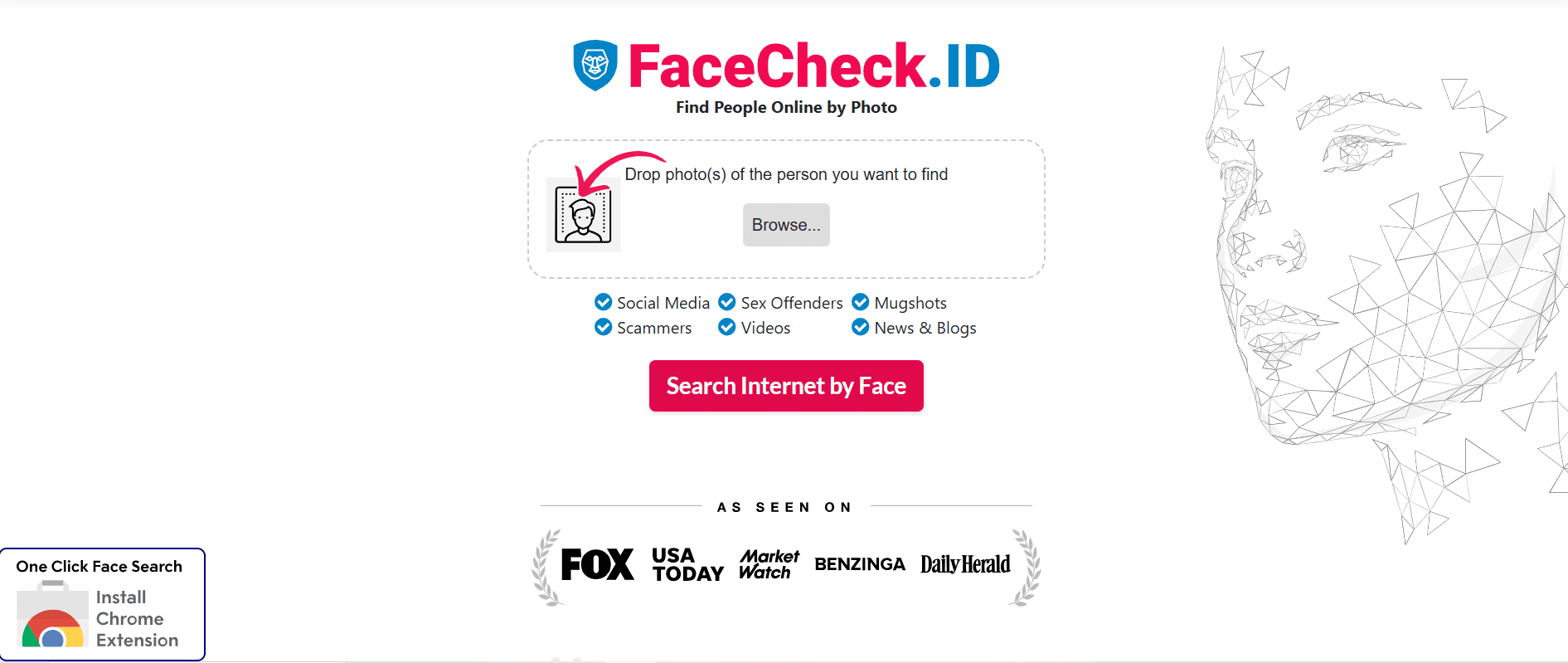Screen dimensions: 1568x663
Task: Select the BENZINGA logo
Action: 860,564
